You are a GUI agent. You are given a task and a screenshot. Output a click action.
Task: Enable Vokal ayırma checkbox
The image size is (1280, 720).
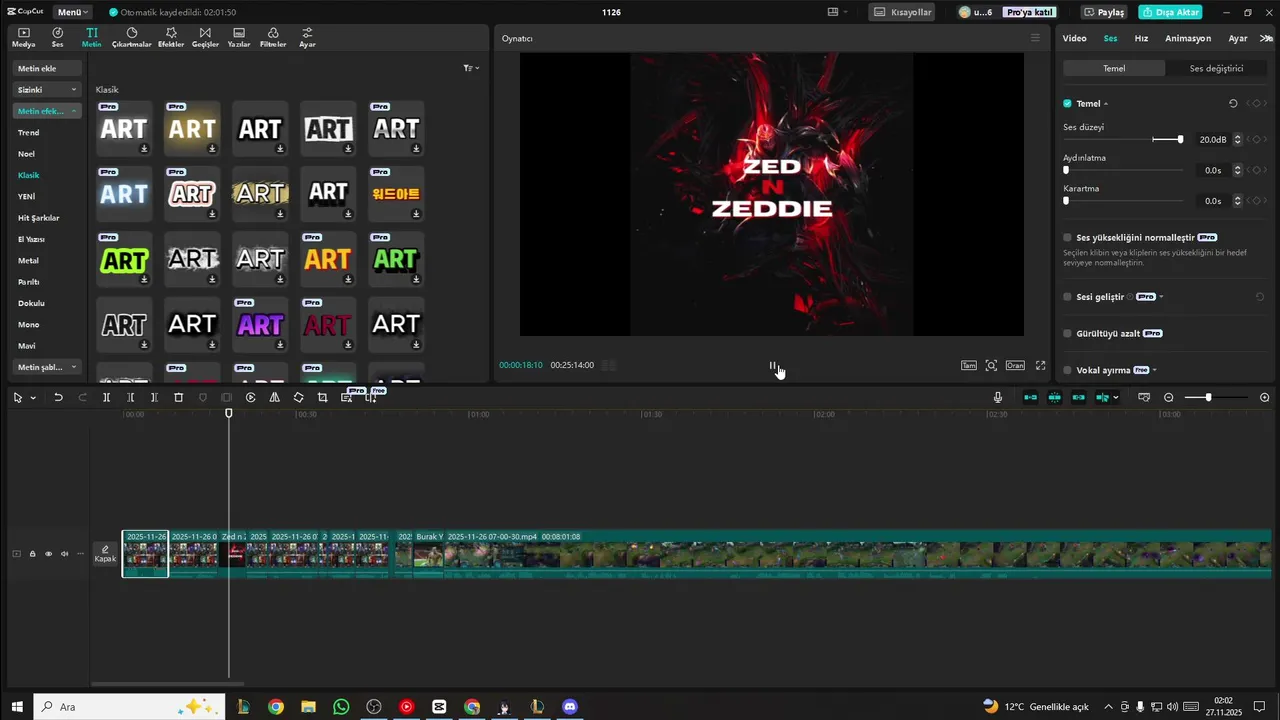(1067, 370)
